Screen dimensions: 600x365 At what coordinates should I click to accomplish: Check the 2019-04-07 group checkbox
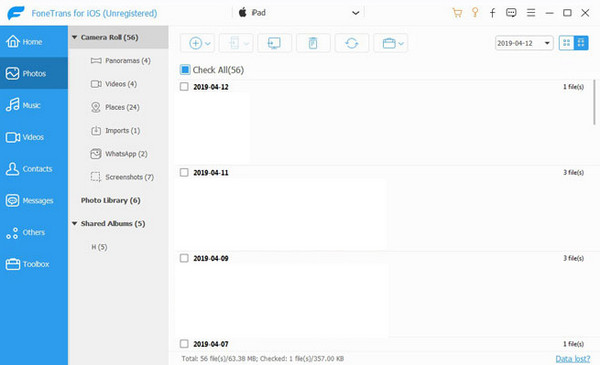(184, 344)
